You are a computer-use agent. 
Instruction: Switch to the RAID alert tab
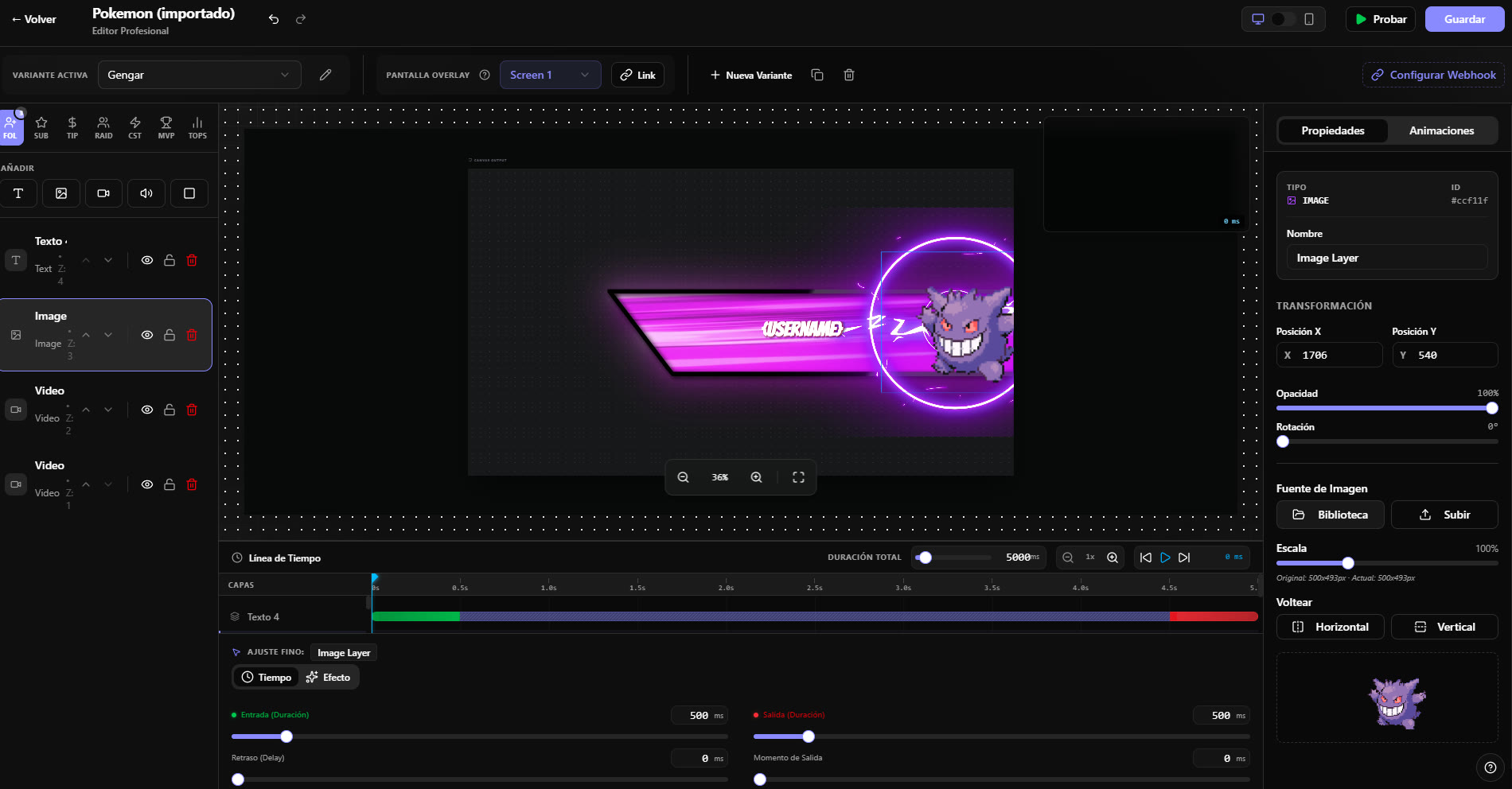pos(103,127)
